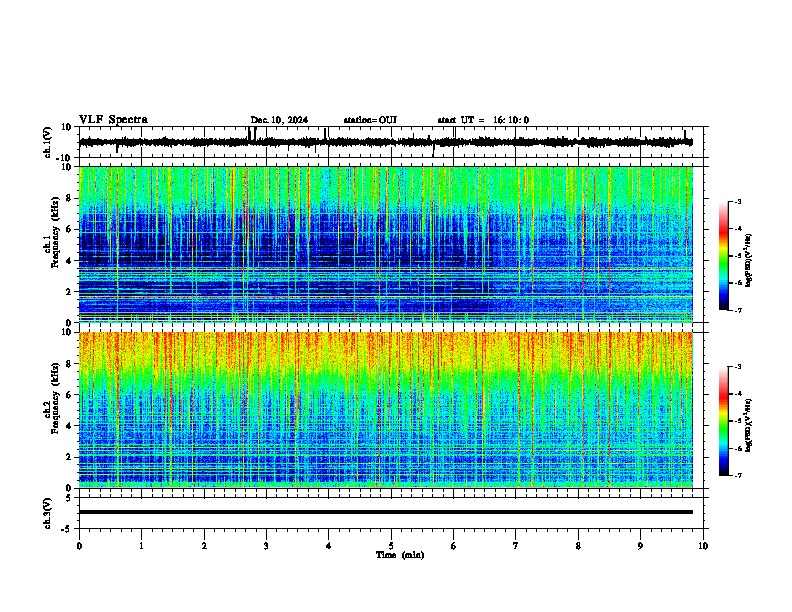The height and width of the screenshot is (612, 792).
Task: Click time axis tick label "4"
Action: pyautogui.click(x=329, y=546)
